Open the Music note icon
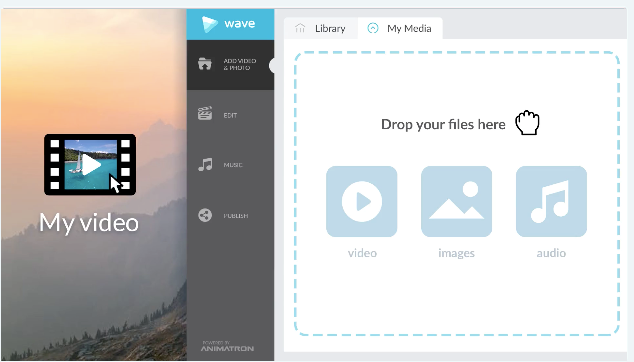This screenshot has width=634, height=362. (205, 164)
